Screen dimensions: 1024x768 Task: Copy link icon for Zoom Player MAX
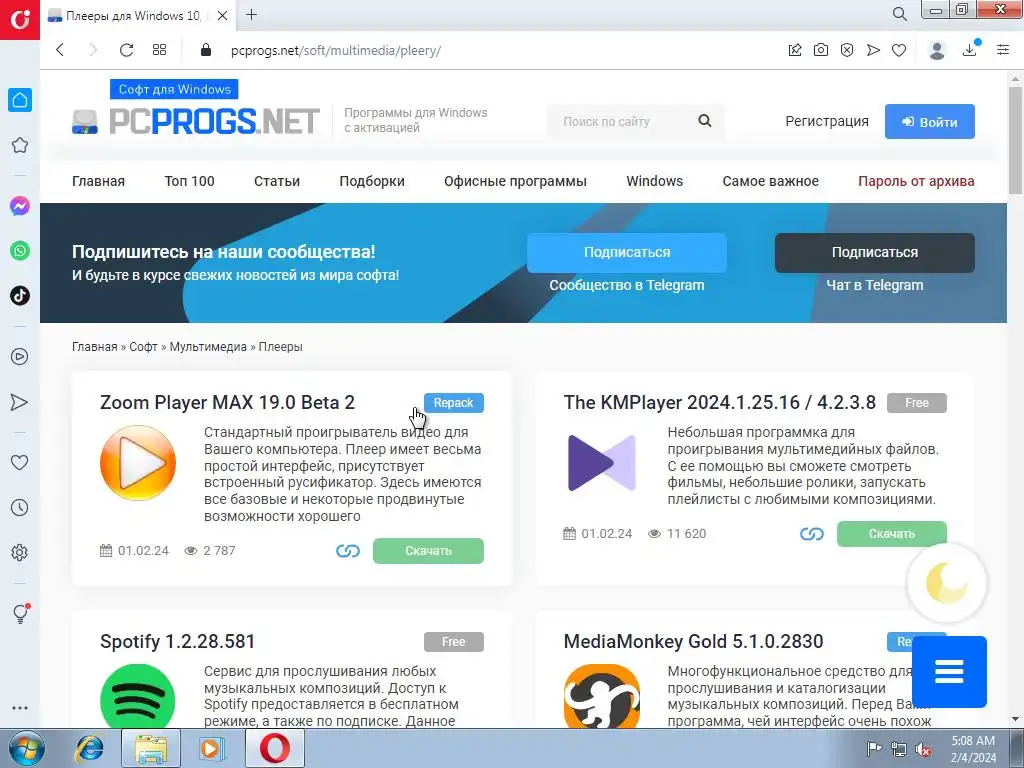click(x=347, y=551)
